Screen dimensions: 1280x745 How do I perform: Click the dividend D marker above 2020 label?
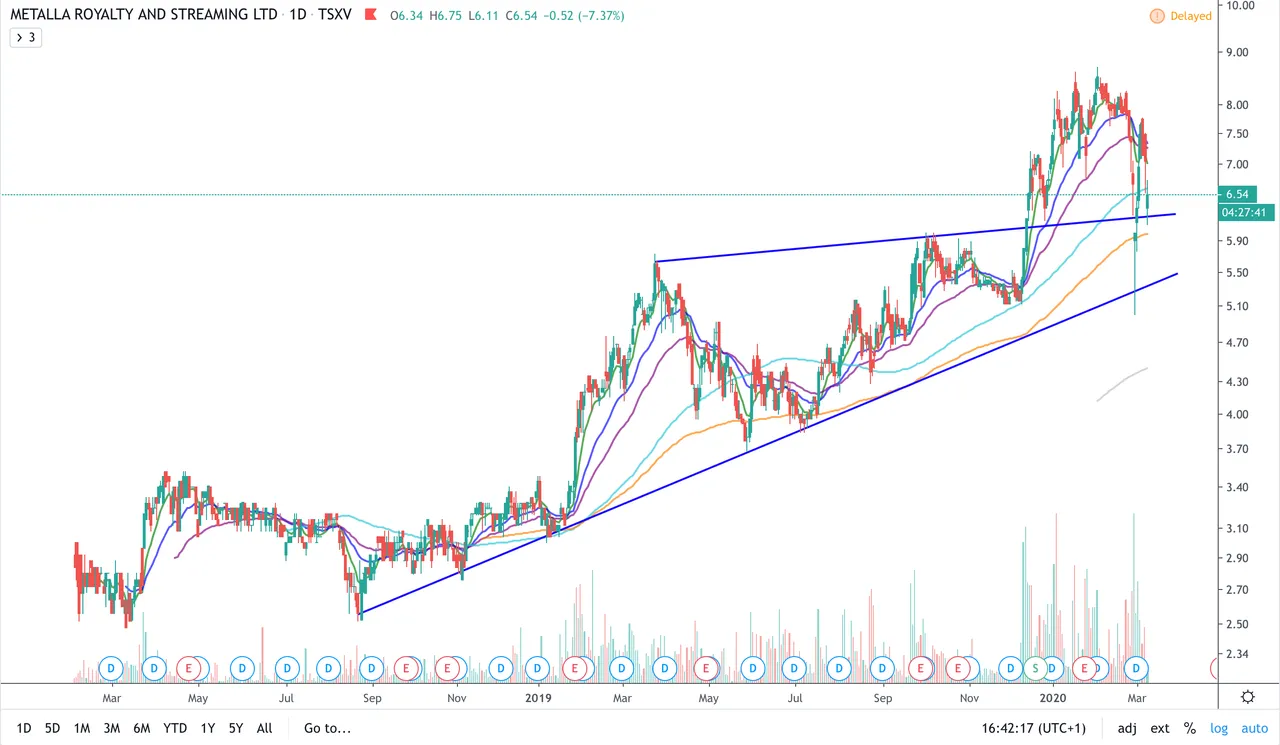1052,667
